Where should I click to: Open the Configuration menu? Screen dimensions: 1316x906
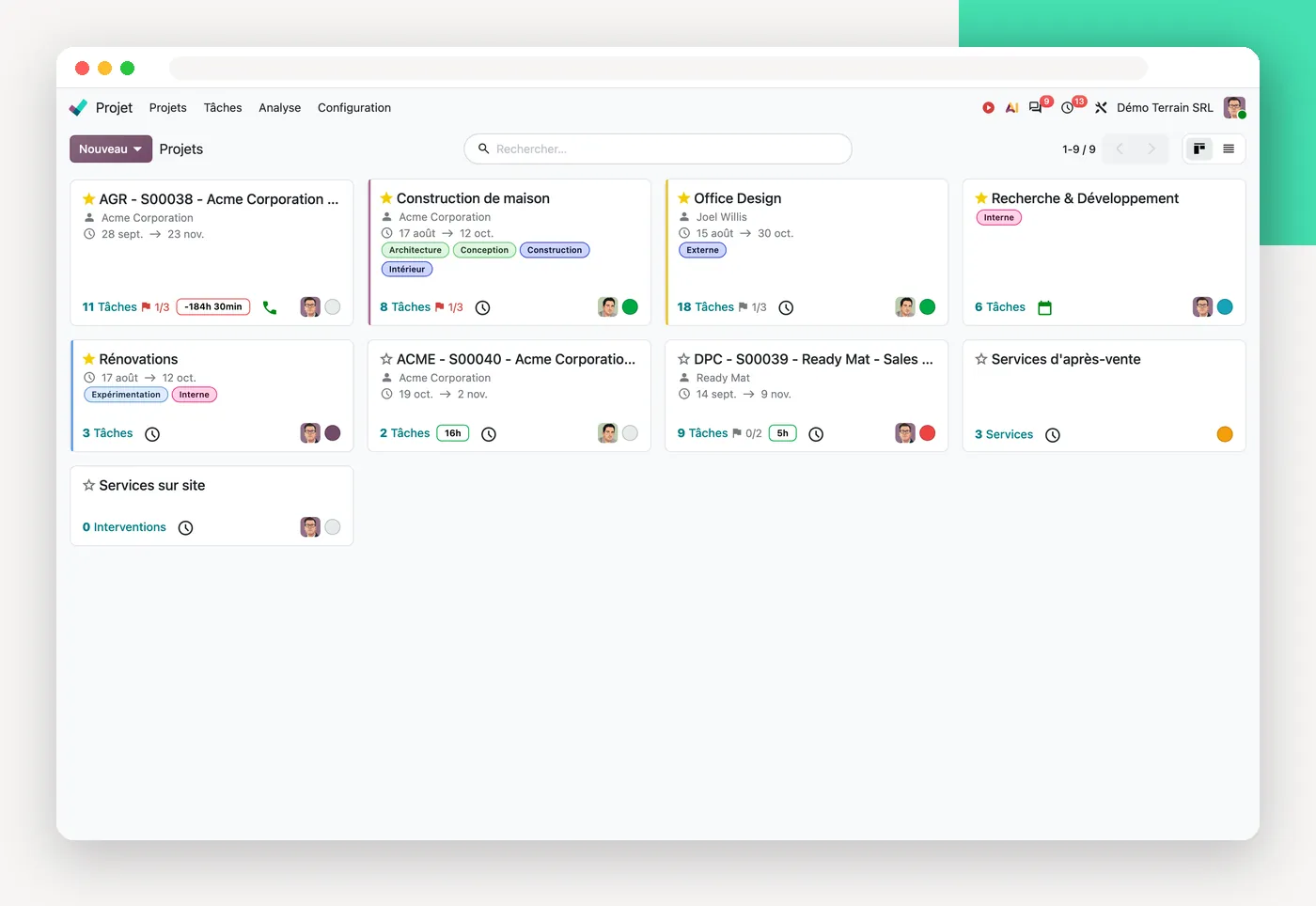point(354,108)
